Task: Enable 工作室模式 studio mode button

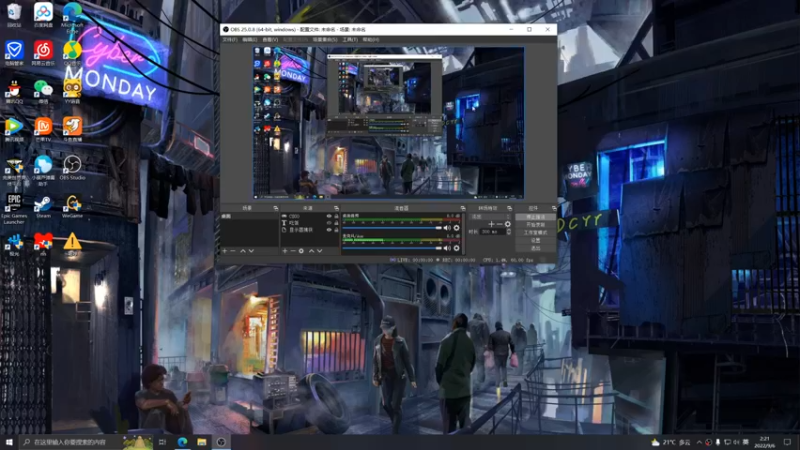Action: pos(535,233)
